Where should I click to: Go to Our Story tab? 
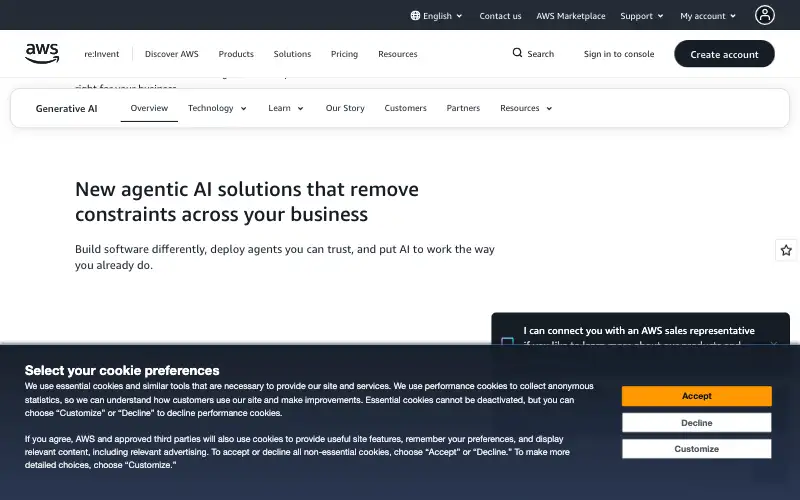[x=345, y=108]
